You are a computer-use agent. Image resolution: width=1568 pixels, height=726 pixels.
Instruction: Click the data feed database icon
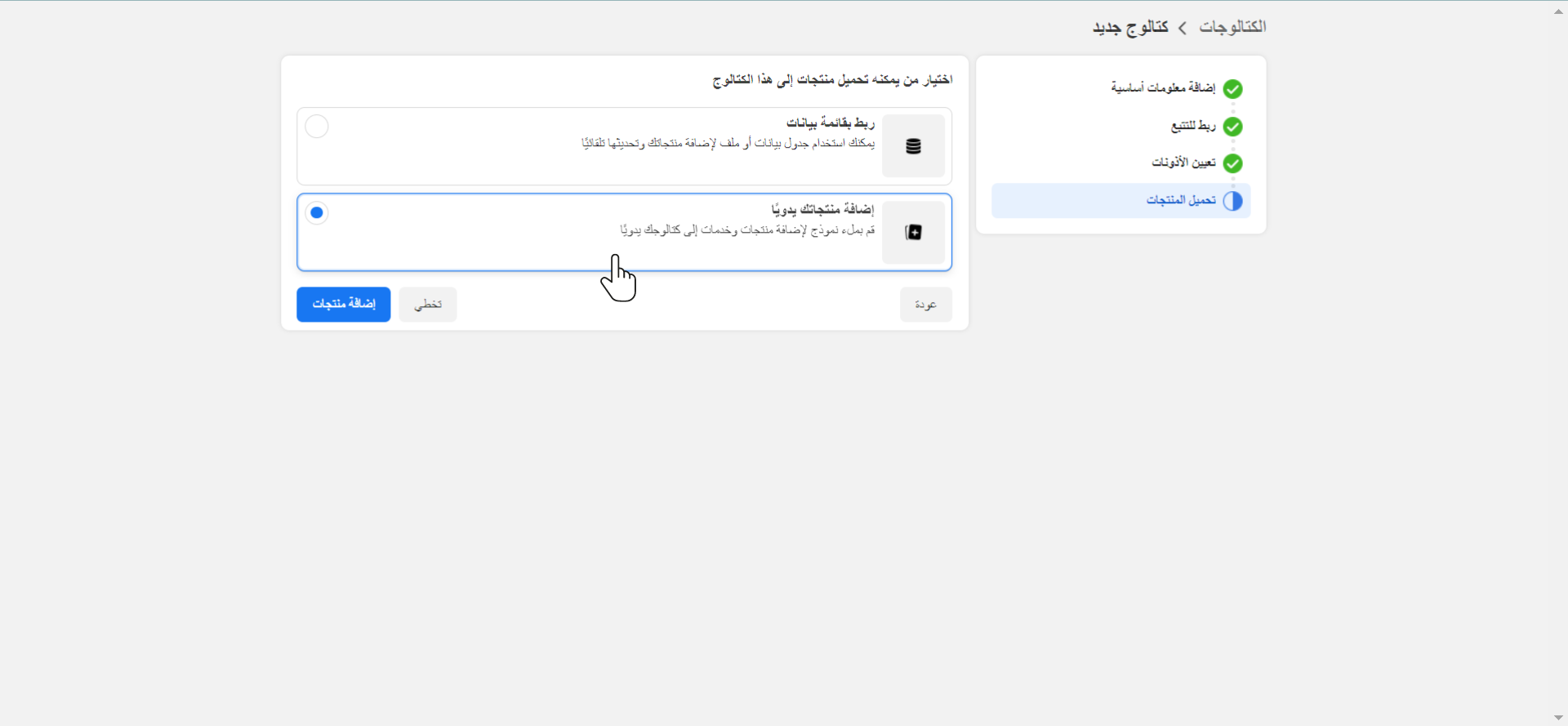coord(913,146)
